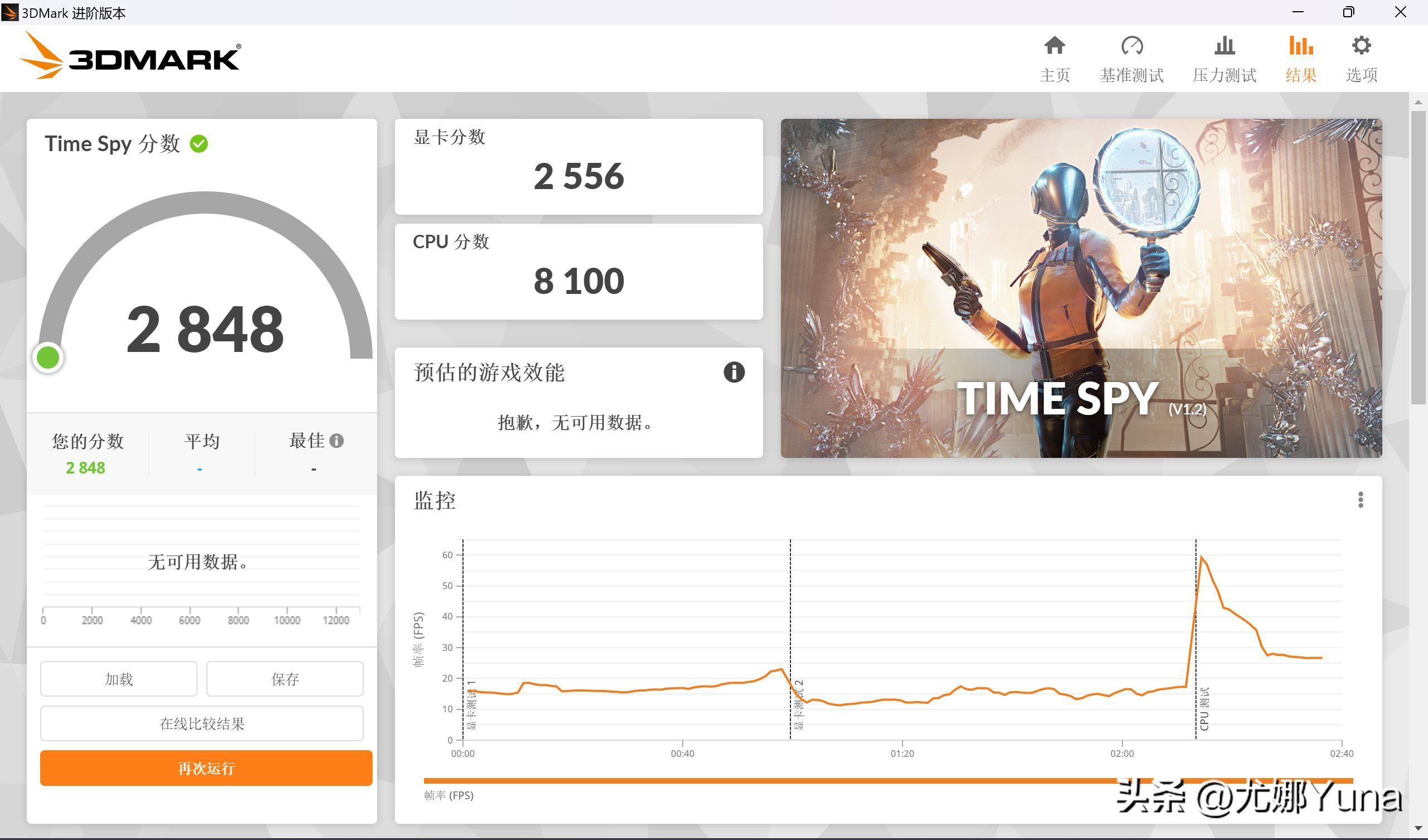Select the 基准测试 tab label
The height and width of the screenshot is (840, 1428).
1132,75
